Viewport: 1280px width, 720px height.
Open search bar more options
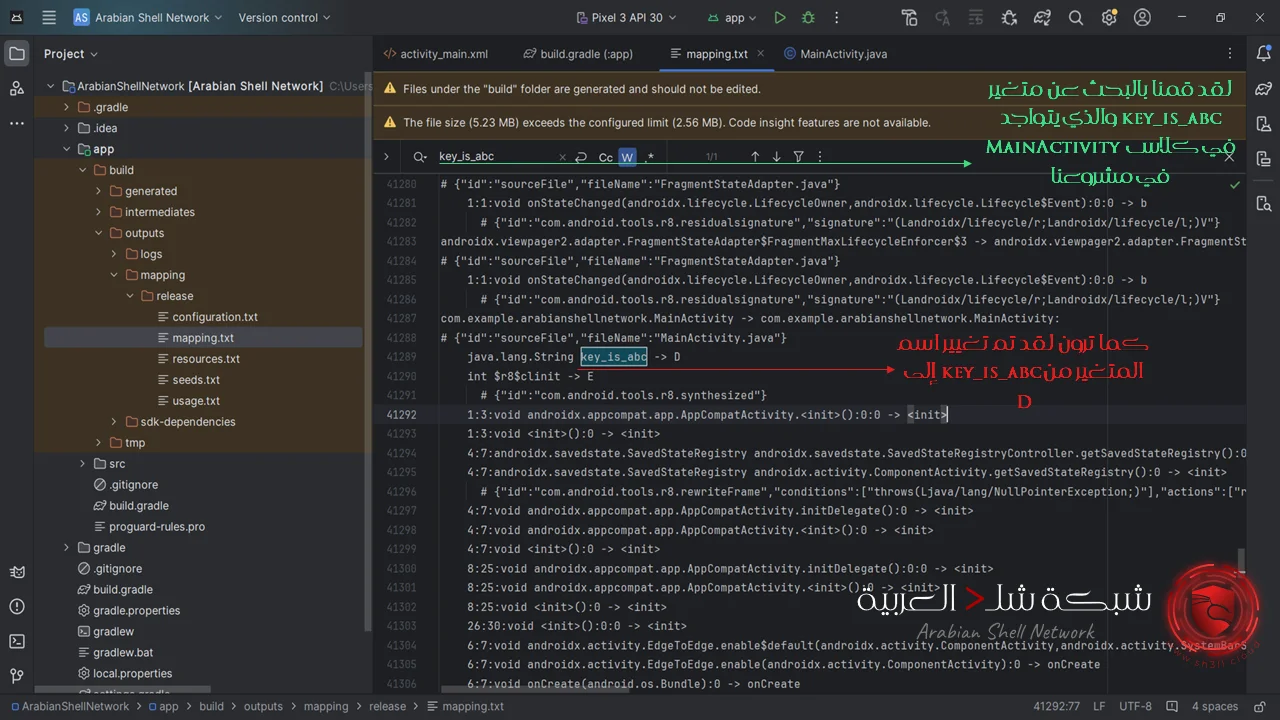click(820, 157)
